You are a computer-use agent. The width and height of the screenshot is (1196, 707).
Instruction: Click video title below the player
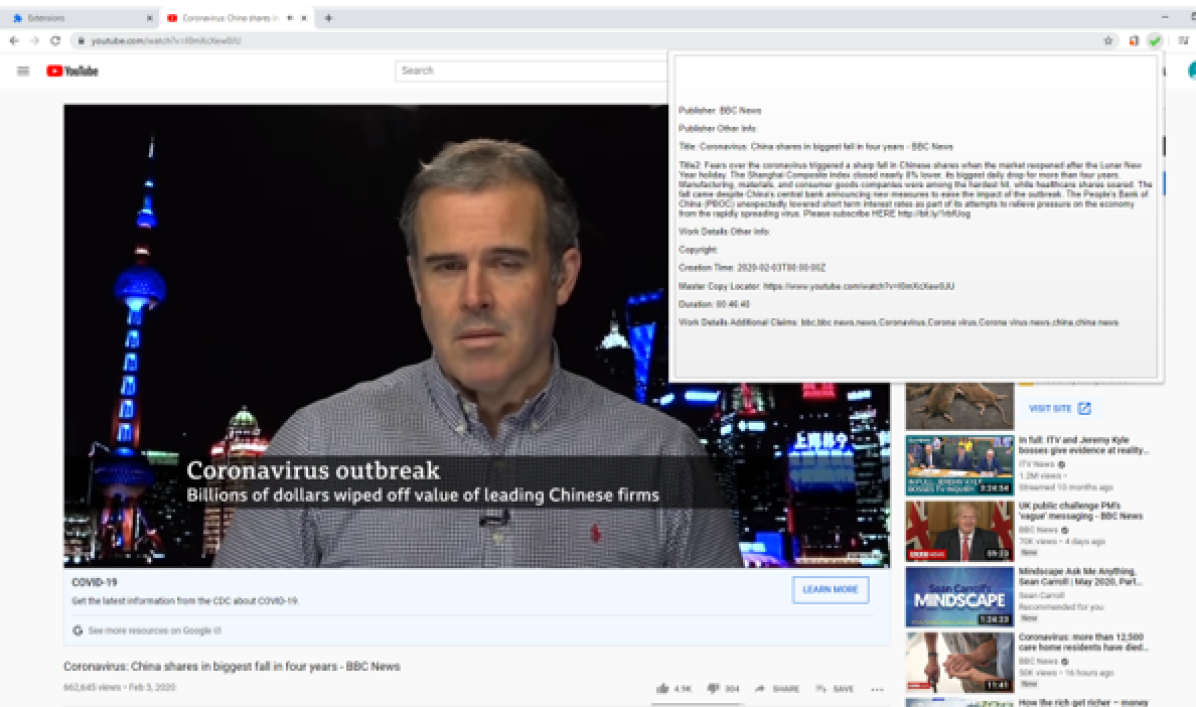tap(232, 666)
